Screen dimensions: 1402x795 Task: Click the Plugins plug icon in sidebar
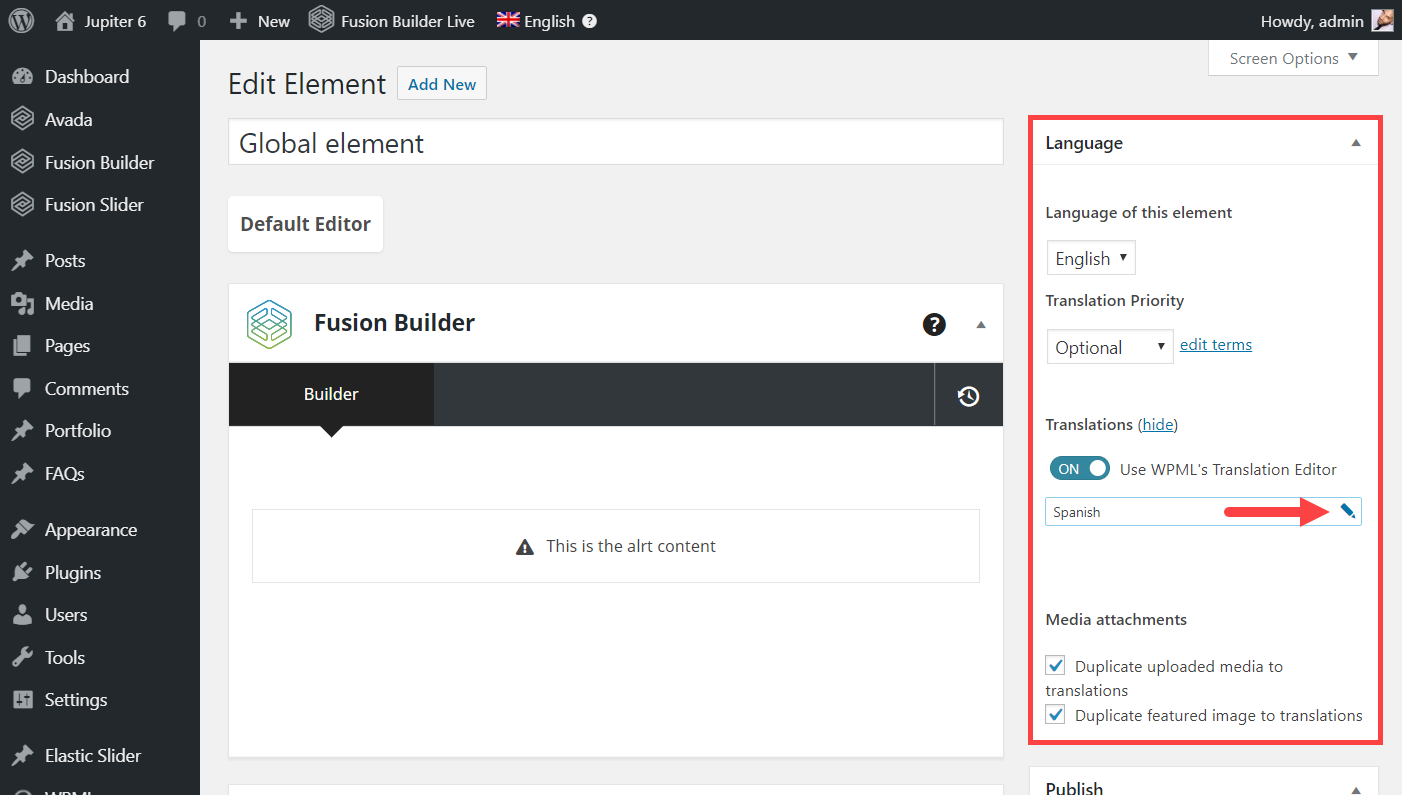click(x=22, y=573)
